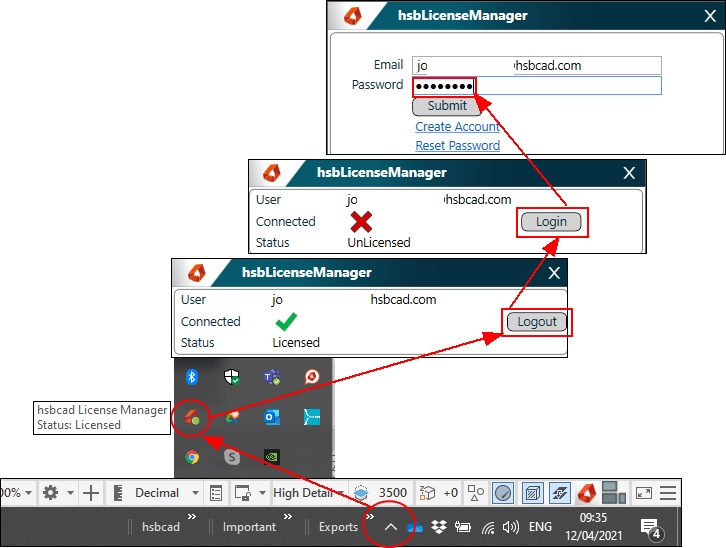Open the battery power icon
Screen dimensions: 726x548
(463, 527)
